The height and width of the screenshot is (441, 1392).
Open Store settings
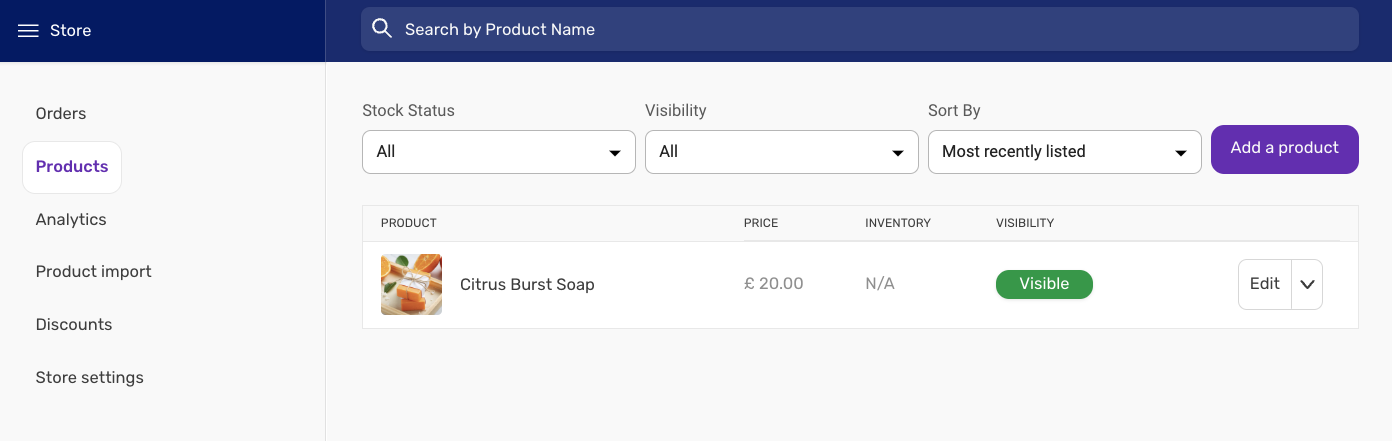point(90,377)
